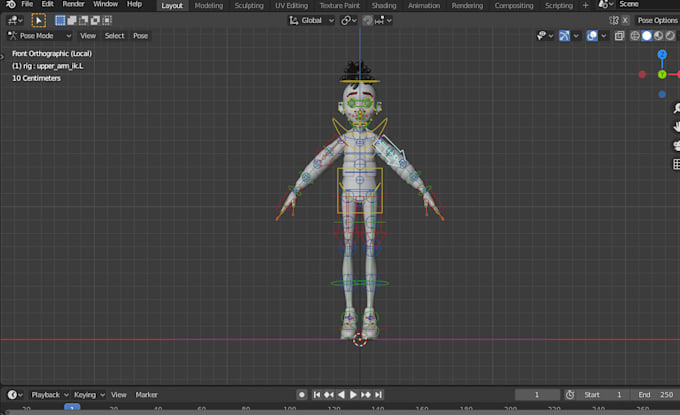Switch to the Animation workspace tab
This screenshot has height=415, width=680.
tap(424, 6)
